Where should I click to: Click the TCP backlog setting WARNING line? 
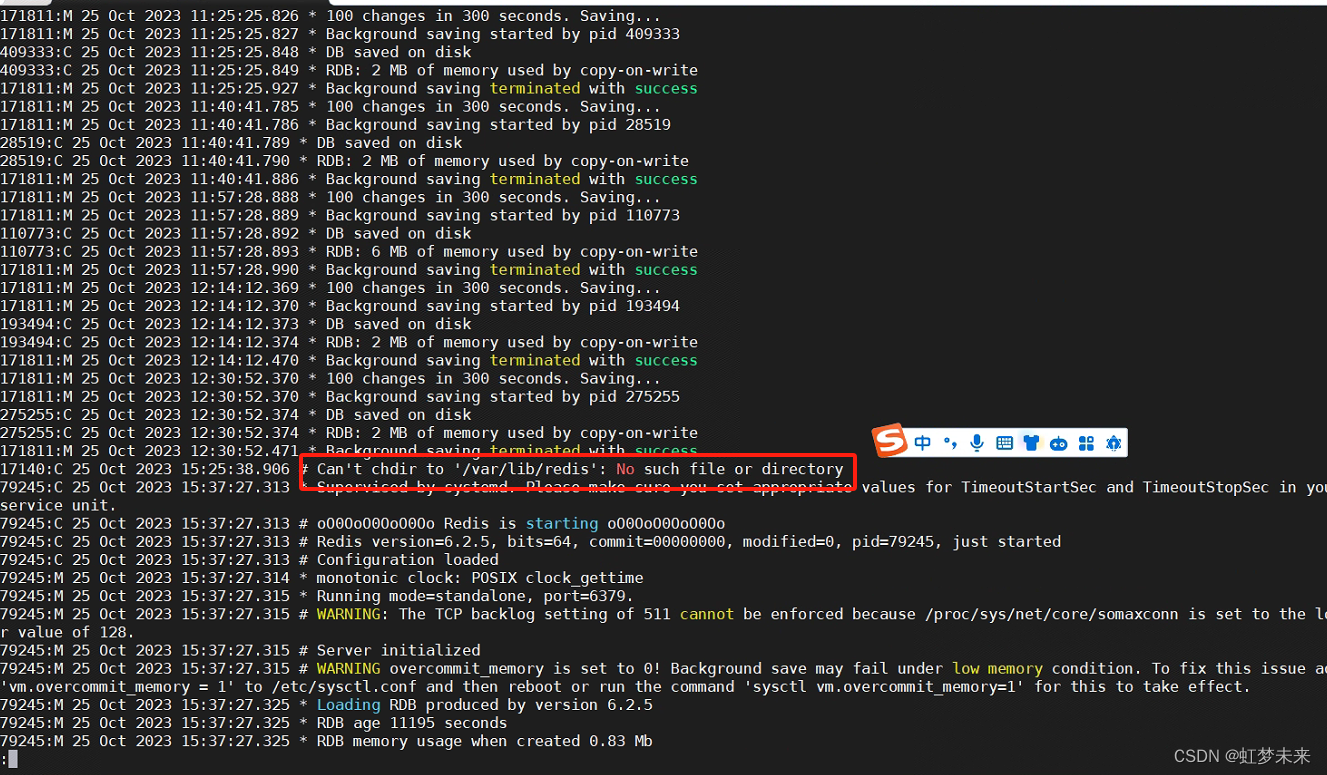click(x=663, y=614)
